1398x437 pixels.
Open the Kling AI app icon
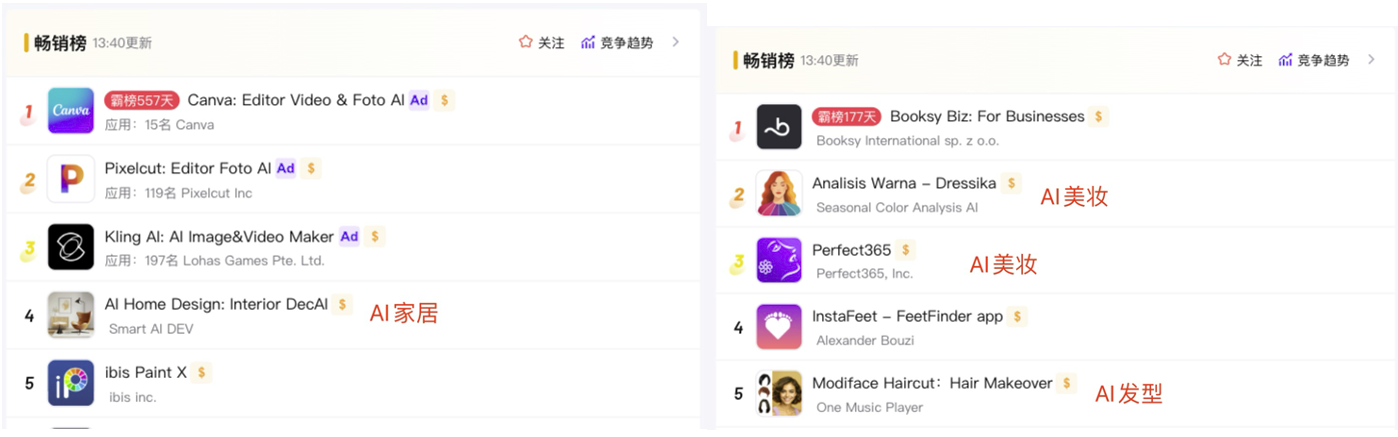tap(71, 247)
